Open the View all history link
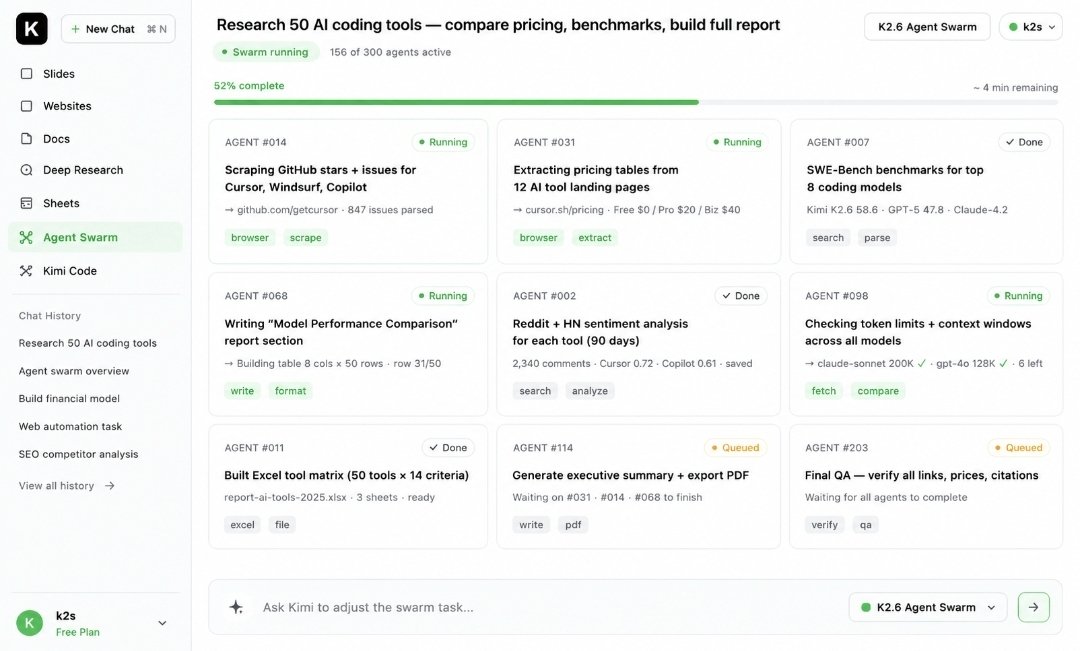This screenshot has height=651, width=1080. pos(66,486)
